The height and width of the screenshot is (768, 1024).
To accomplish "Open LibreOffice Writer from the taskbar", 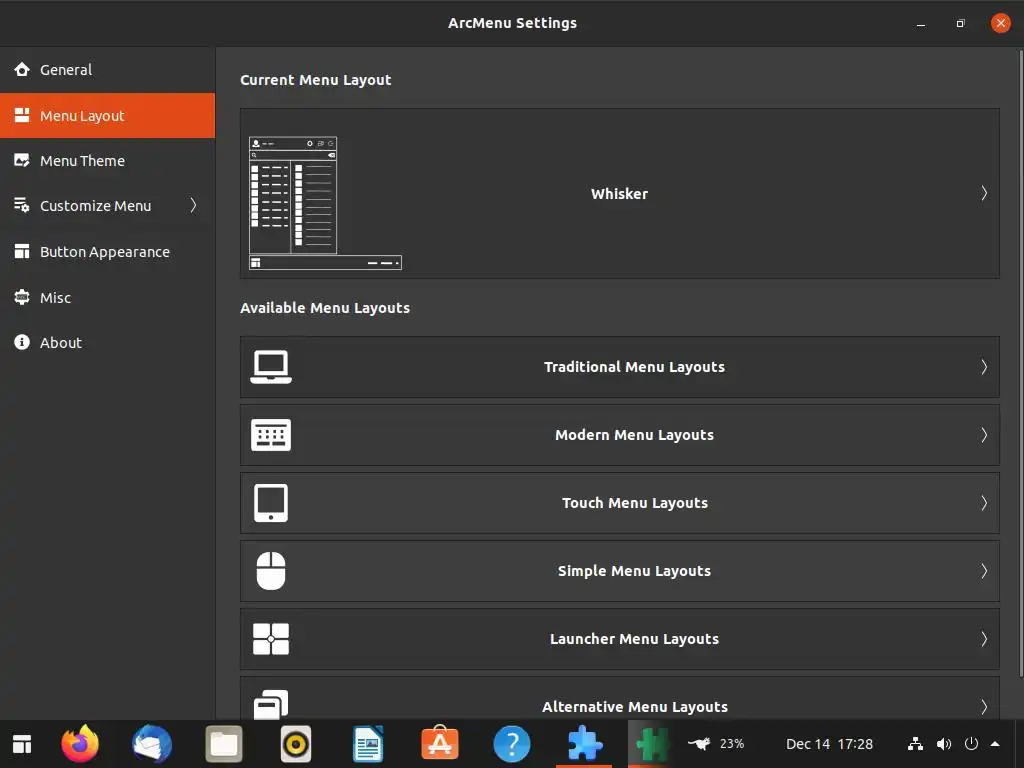I will (368, 744).
